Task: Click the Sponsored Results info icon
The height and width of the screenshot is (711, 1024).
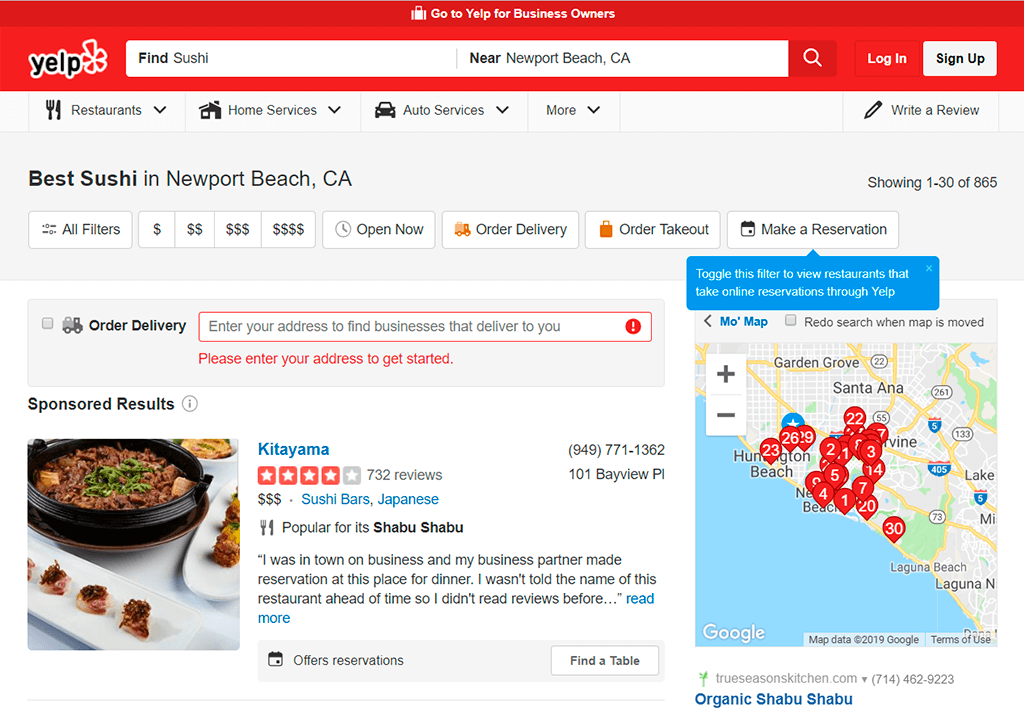Action: [x=189, y=404]
